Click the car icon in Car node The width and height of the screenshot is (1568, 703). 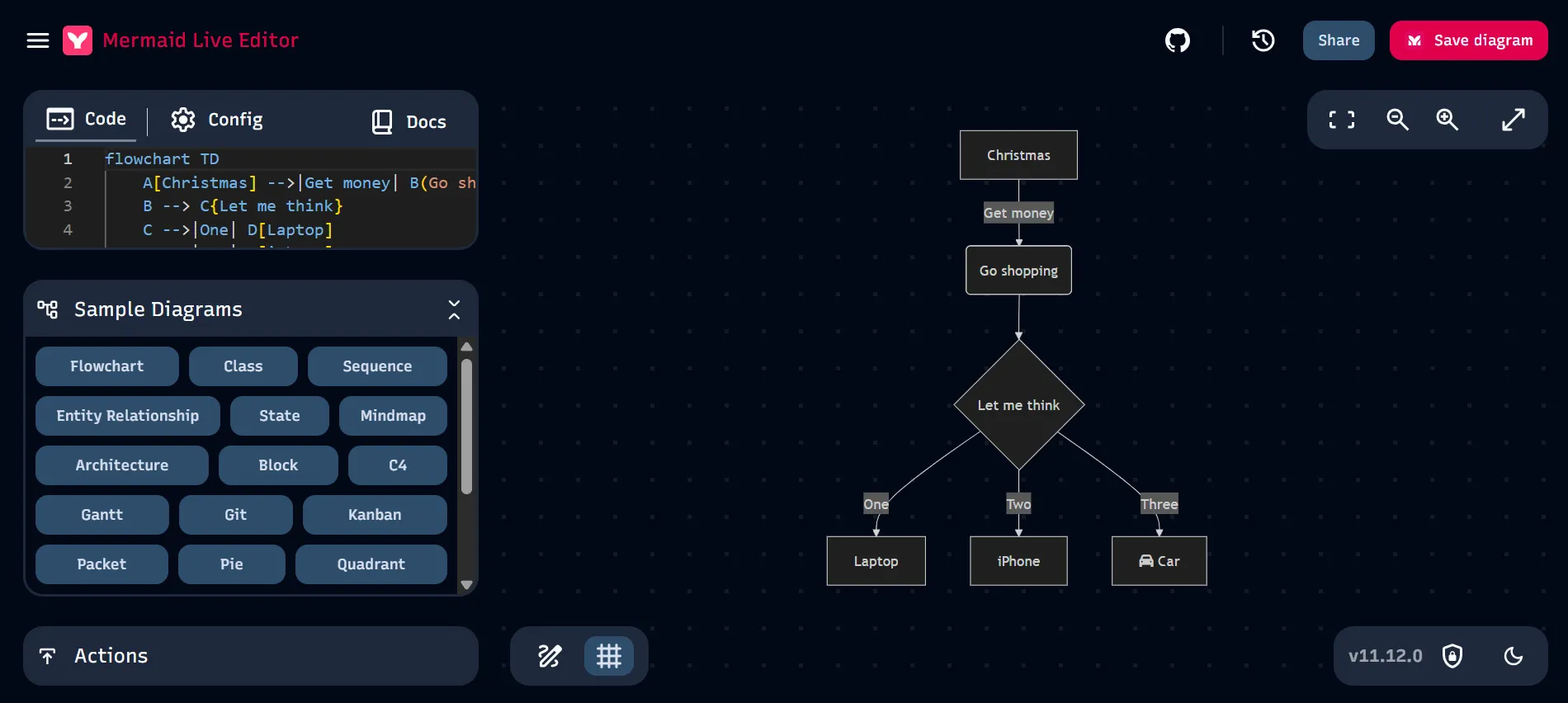[x=1145, y=561]
